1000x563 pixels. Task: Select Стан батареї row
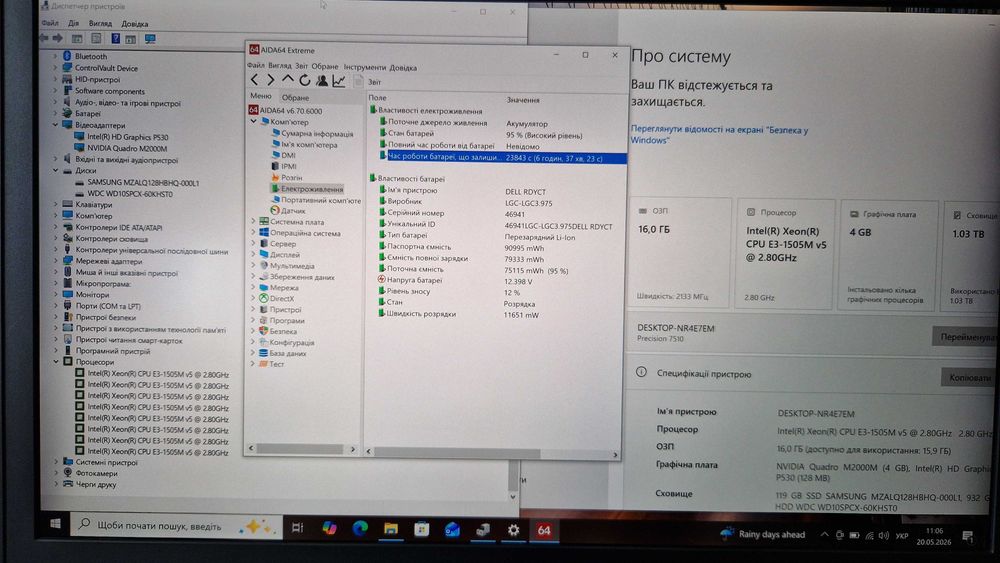497,135
